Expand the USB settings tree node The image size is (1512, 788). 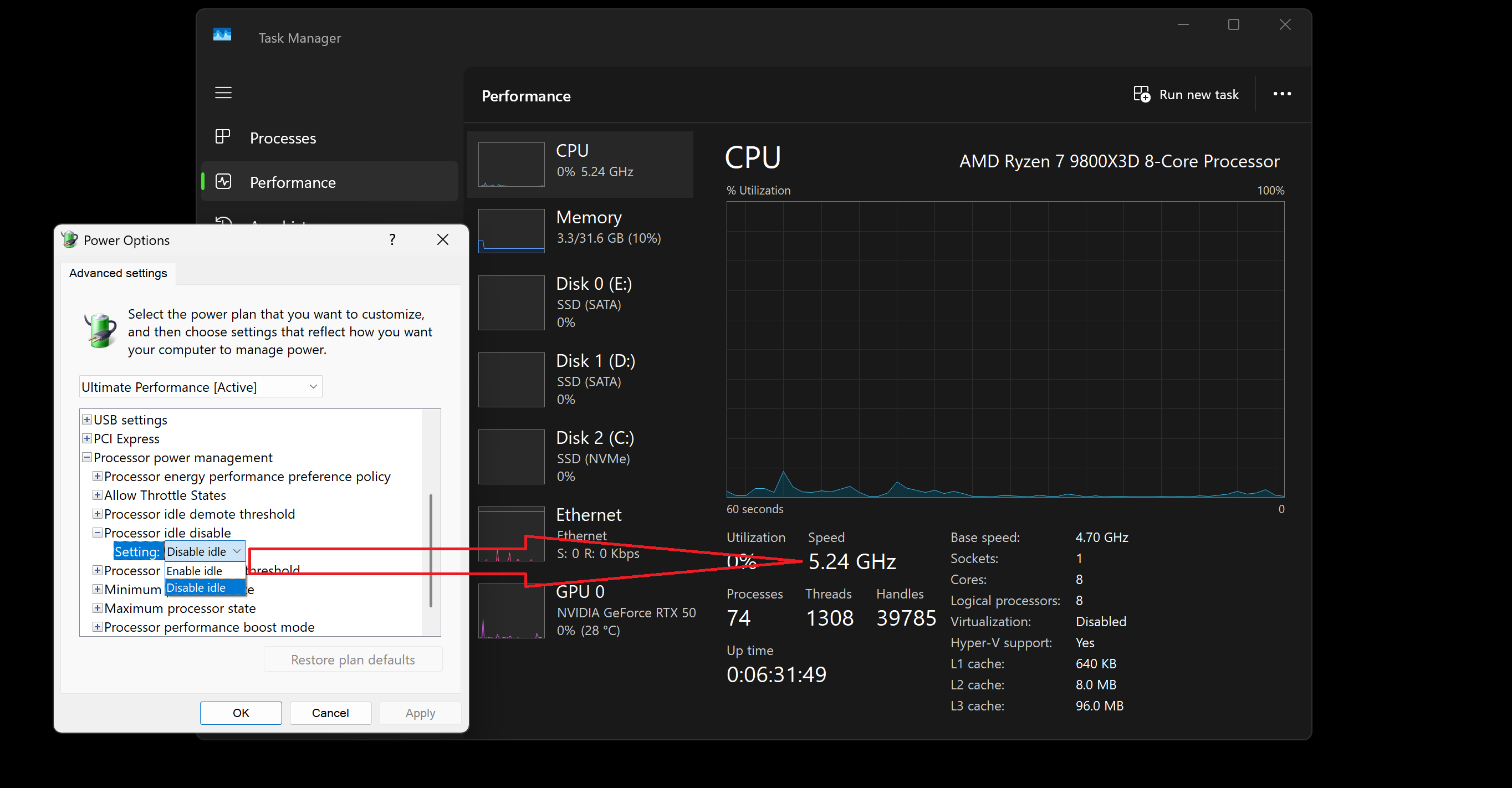(x=87, y=419)
